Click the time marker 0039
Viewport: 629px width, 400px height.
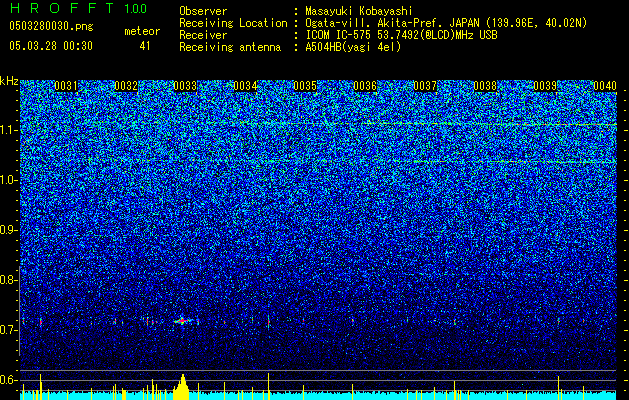pyautogui.click(x=545, y=86)
